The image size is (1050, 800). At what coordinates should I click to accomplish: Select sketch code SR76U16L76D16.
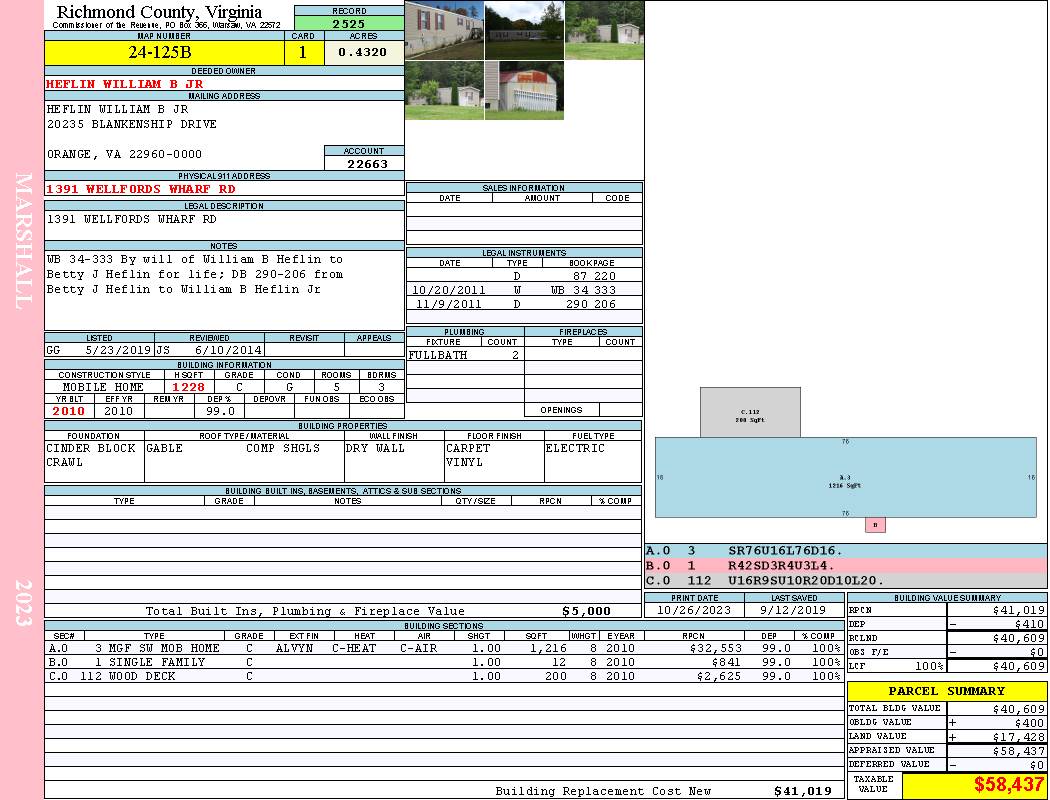(785, 551)
